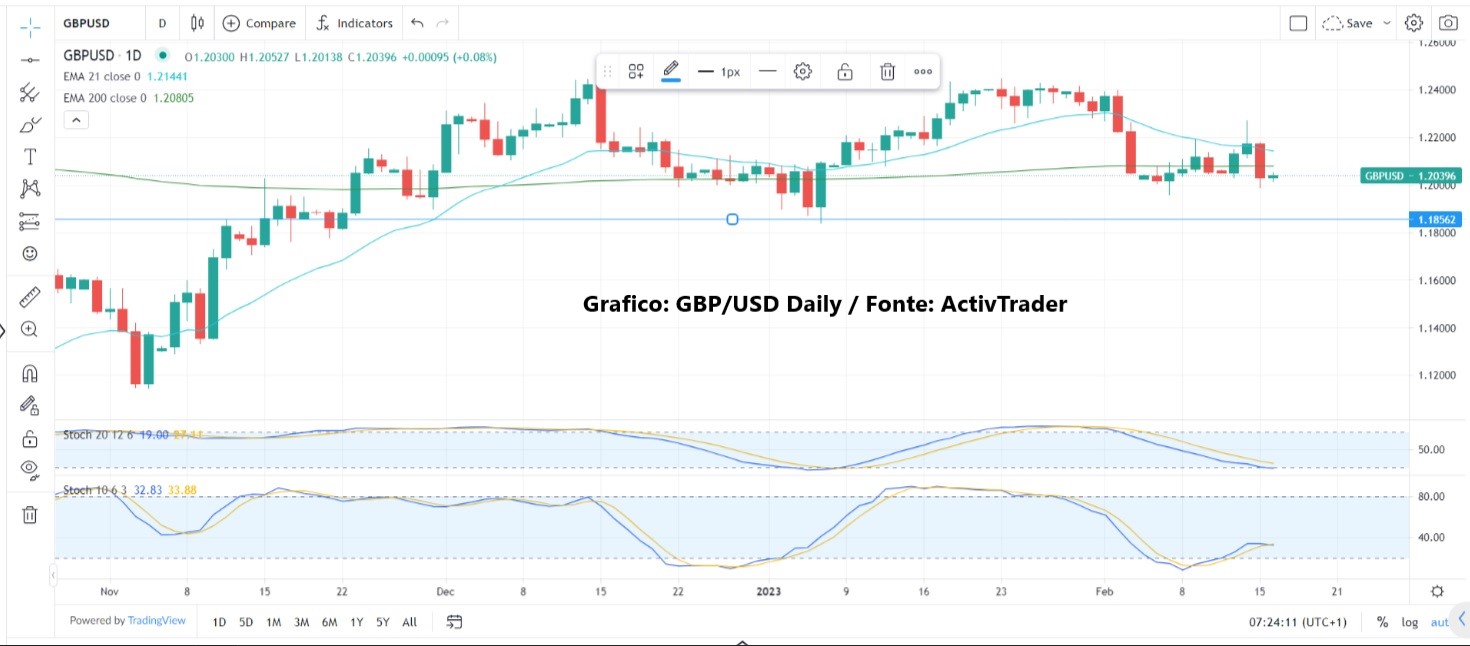This screenshot has height=646, width=1470.
Task: Delete the selected line with trash icon
Action: (x=887, y=71)
